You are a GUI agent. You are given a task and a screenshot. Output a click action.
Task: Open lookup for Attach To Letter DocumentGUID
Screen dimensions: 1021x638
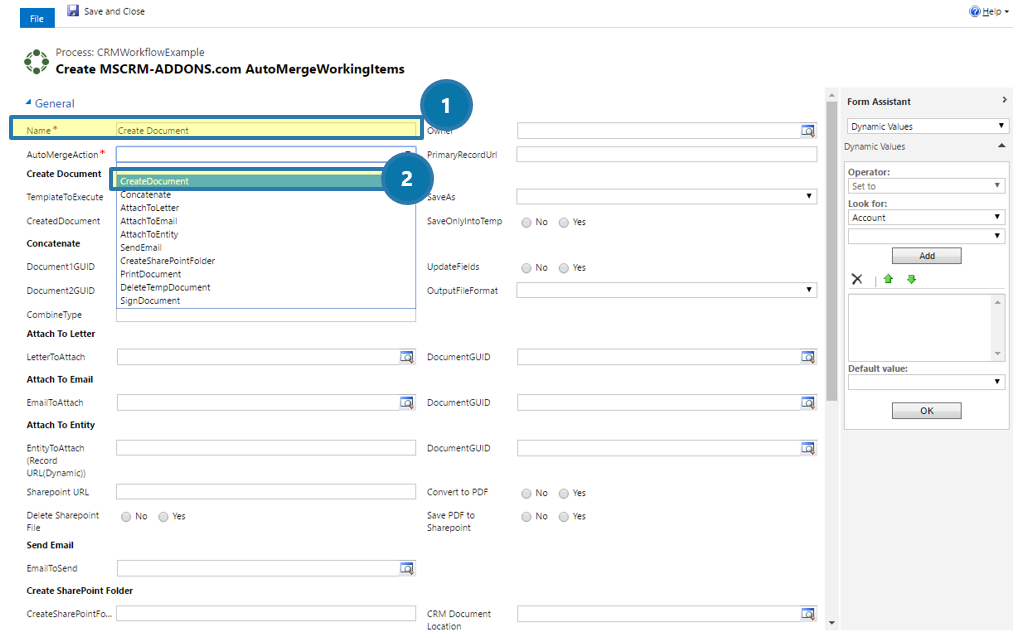(x=807, y=357)
